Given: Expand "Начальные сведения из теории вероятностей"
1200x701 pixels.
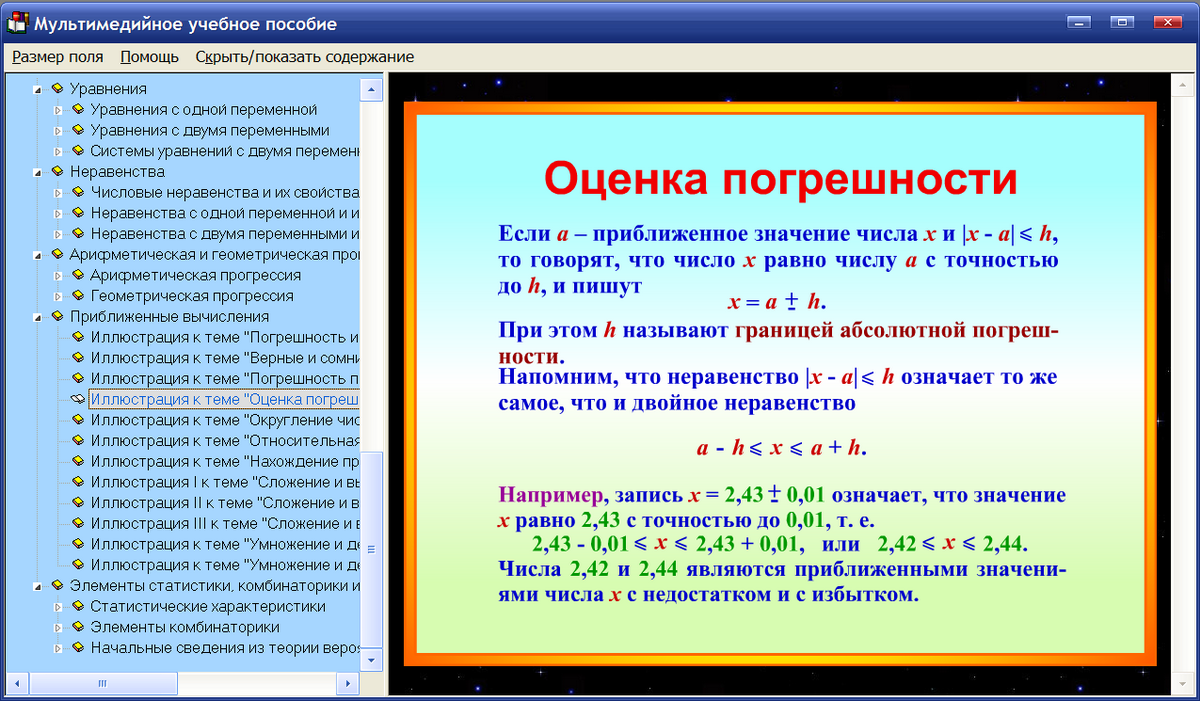Looking at the screenshot, I should [x=56, y=646].
